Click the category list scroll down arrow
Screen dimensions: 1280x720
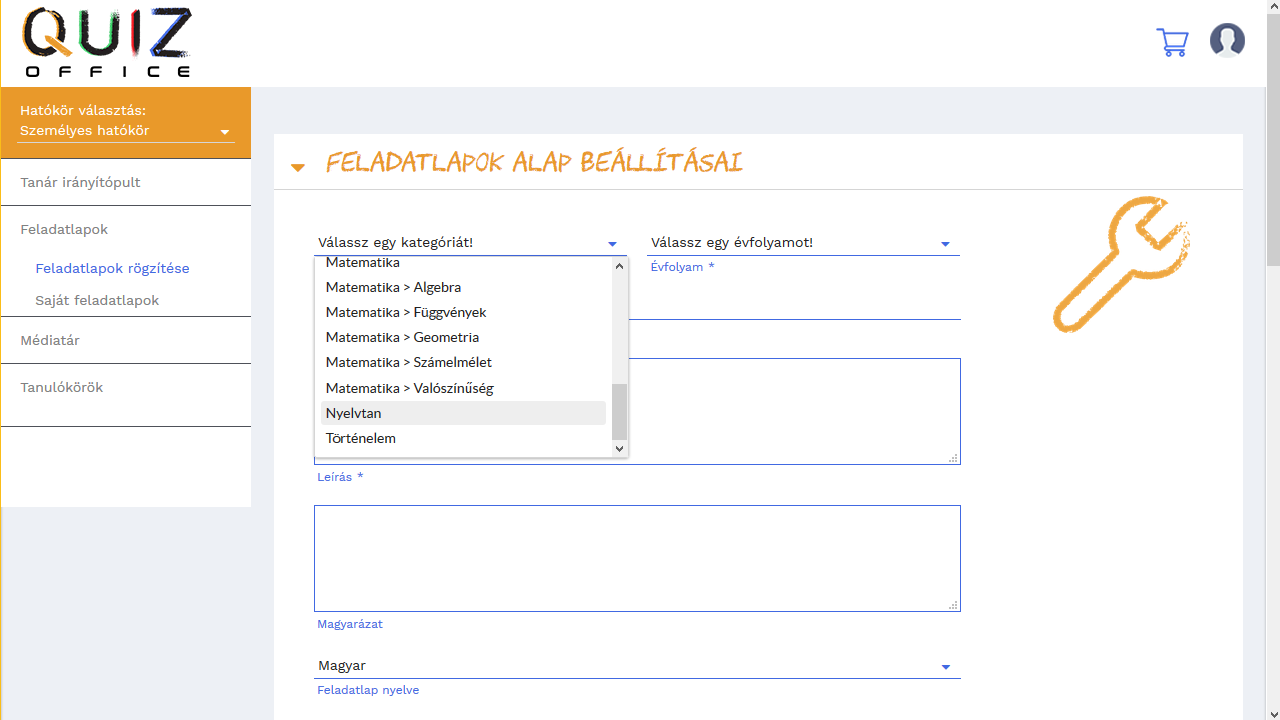tap(619, 449)
